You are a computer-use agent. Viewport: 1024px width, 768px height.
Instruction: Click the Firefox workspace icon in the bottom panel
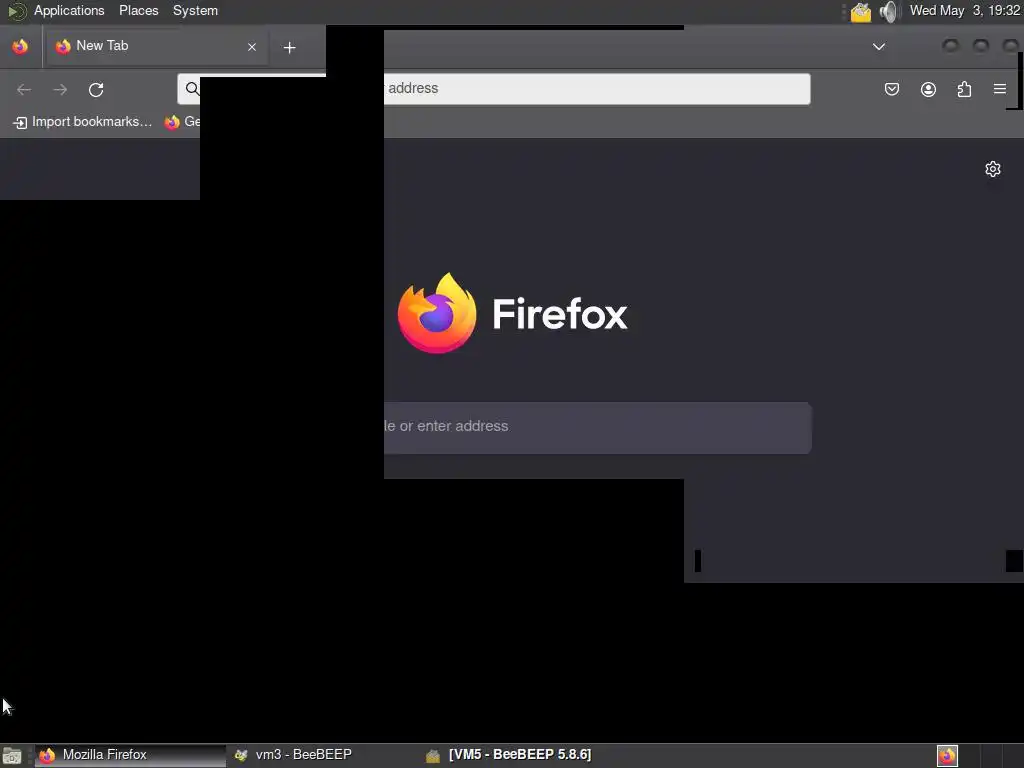click(x=948, y=756)
